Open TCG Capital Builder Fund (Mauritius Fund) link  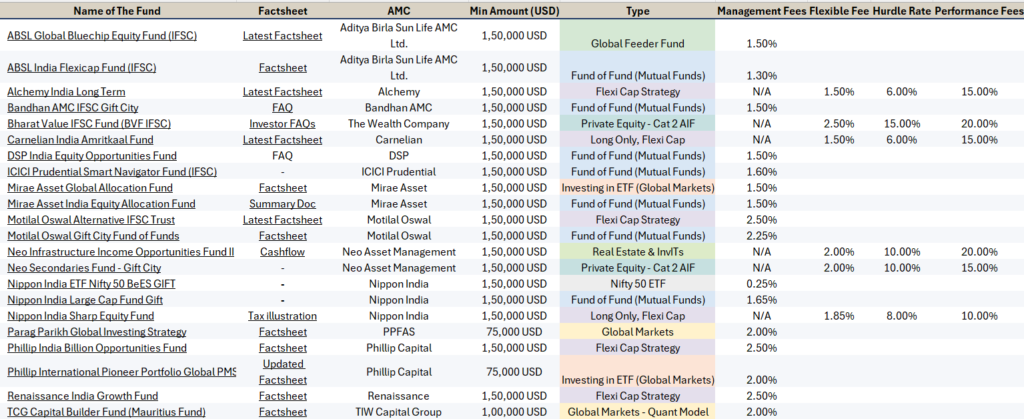(x=106, y=412)
